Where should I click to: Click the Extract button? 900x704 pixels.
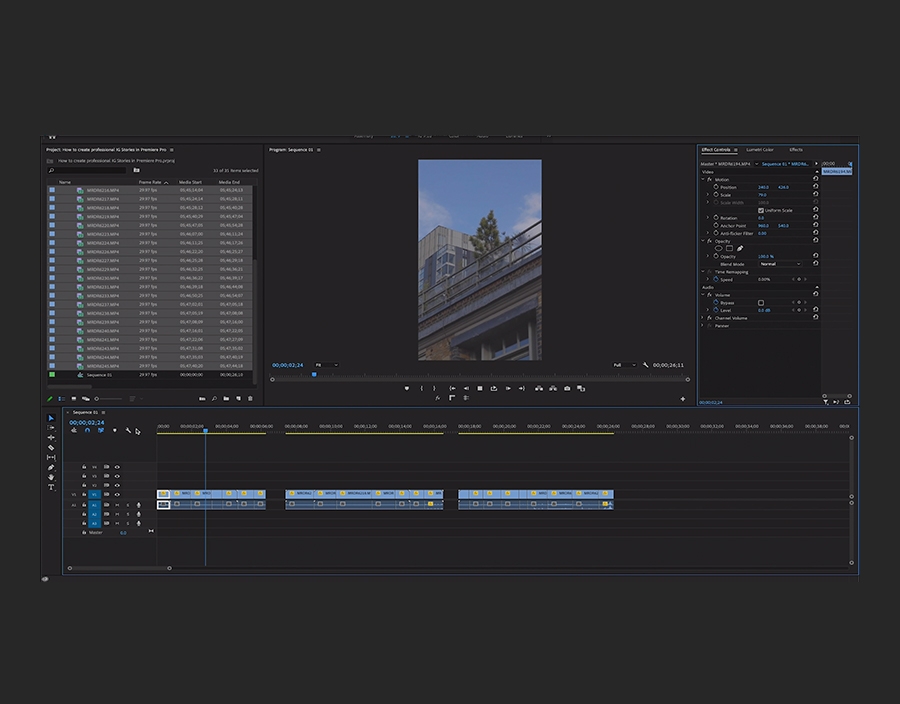pos(553,388)
